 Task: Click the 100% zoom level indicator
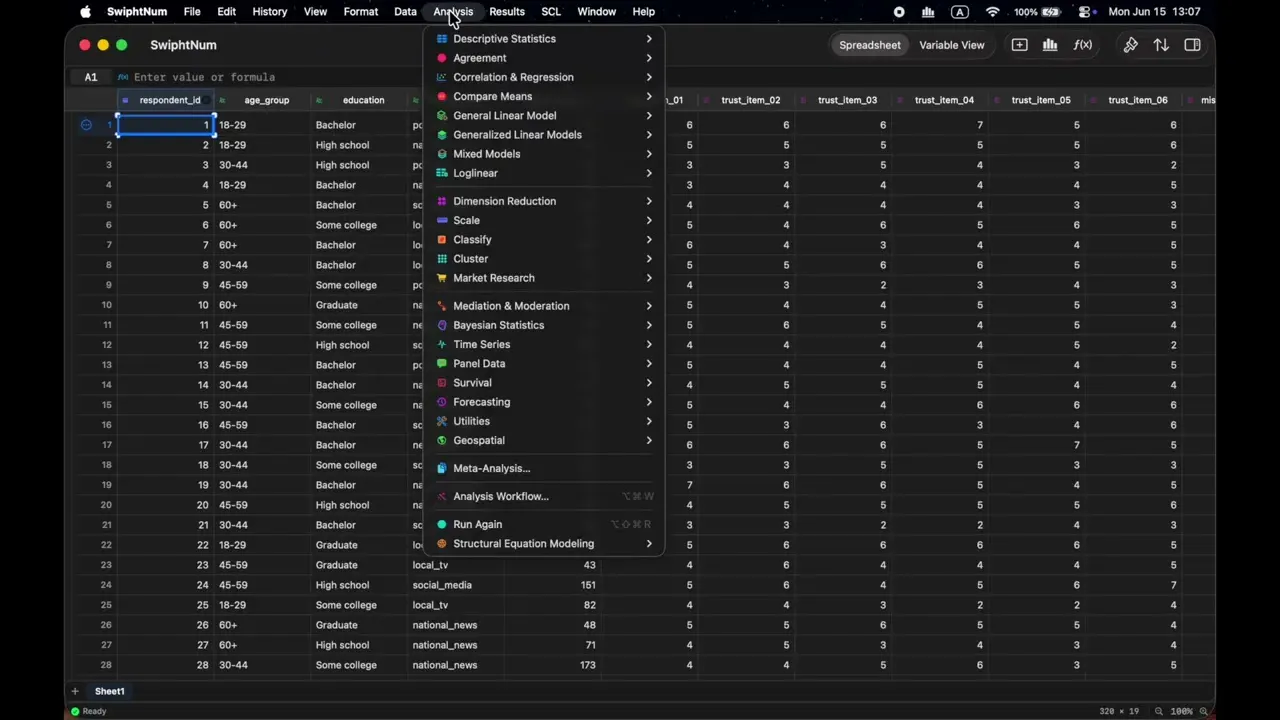(x=1181, y=711)
